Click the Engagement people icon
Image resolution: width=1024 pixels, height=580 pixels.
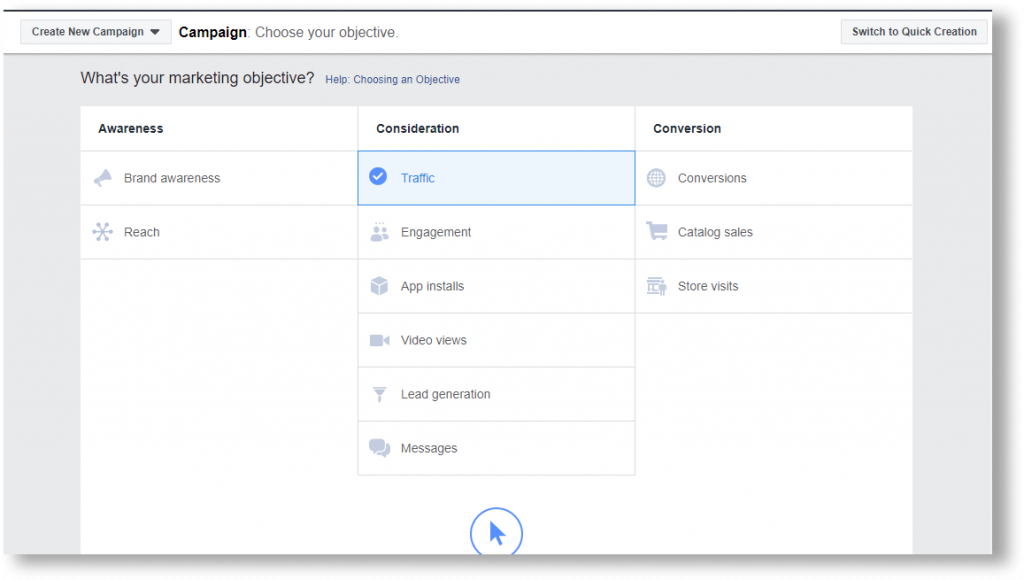coord(379,232)
